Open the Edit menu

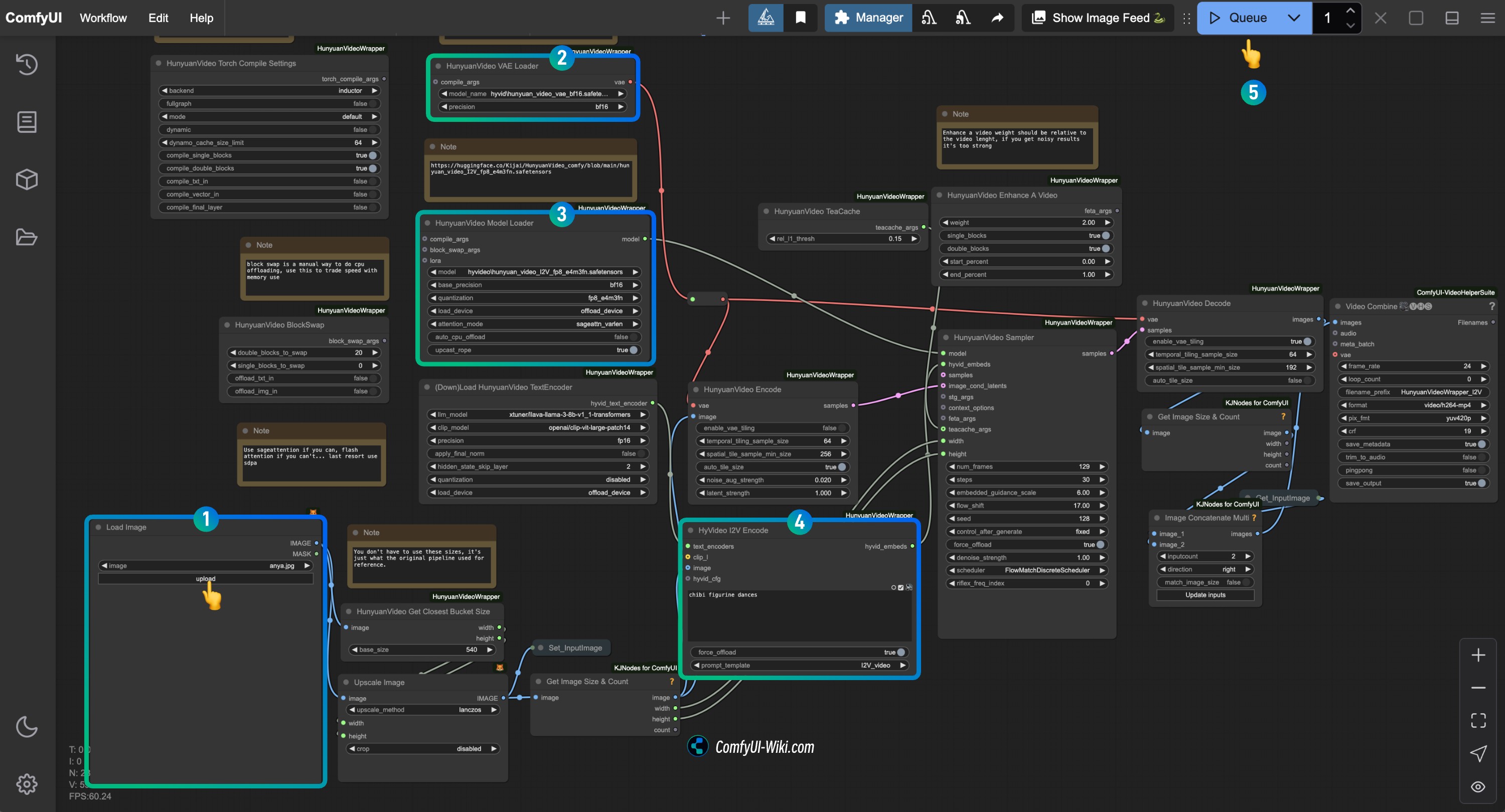pos(159,18)
